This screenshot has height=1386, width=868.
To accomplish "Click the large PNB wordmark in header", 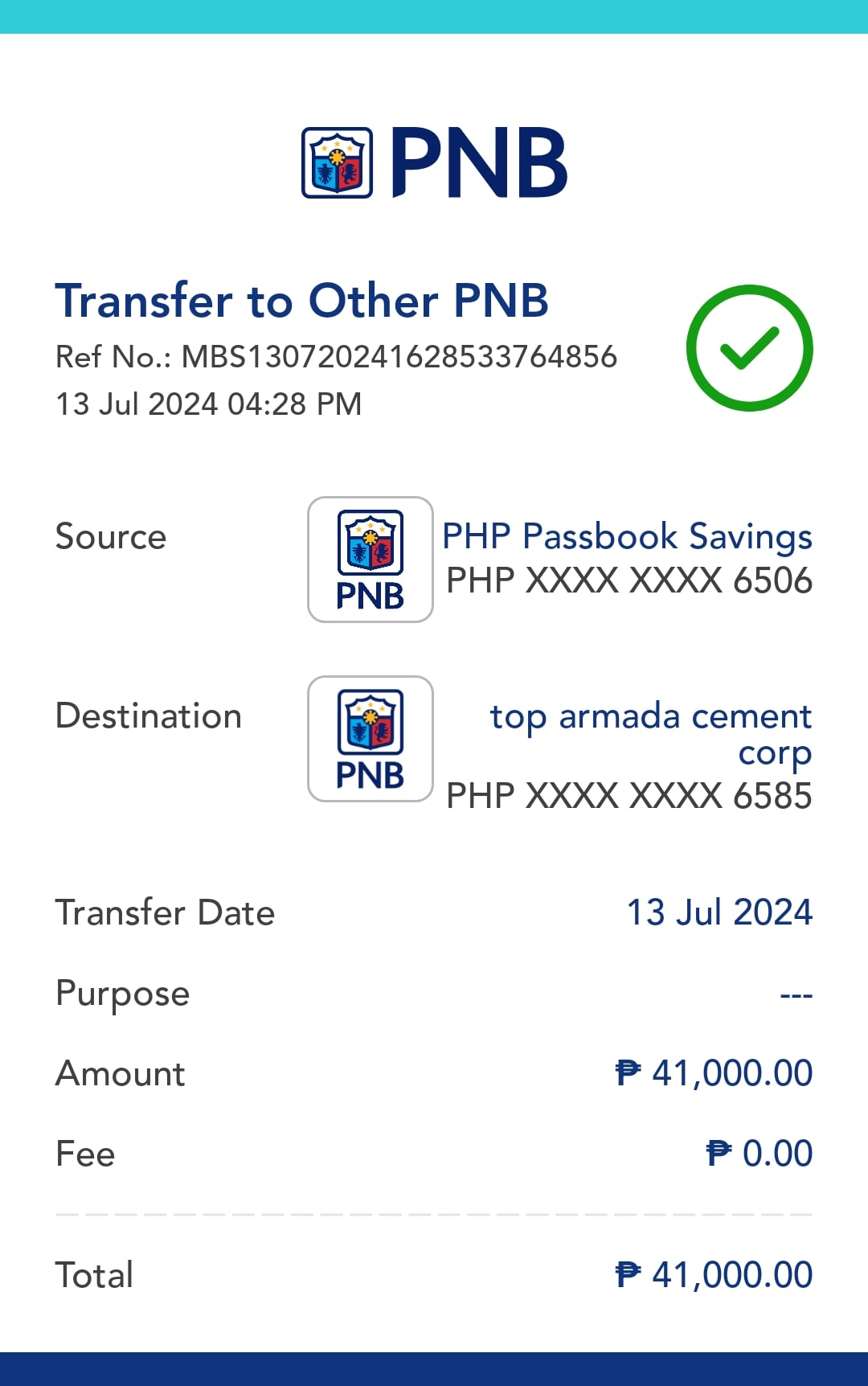I will 479,162.
